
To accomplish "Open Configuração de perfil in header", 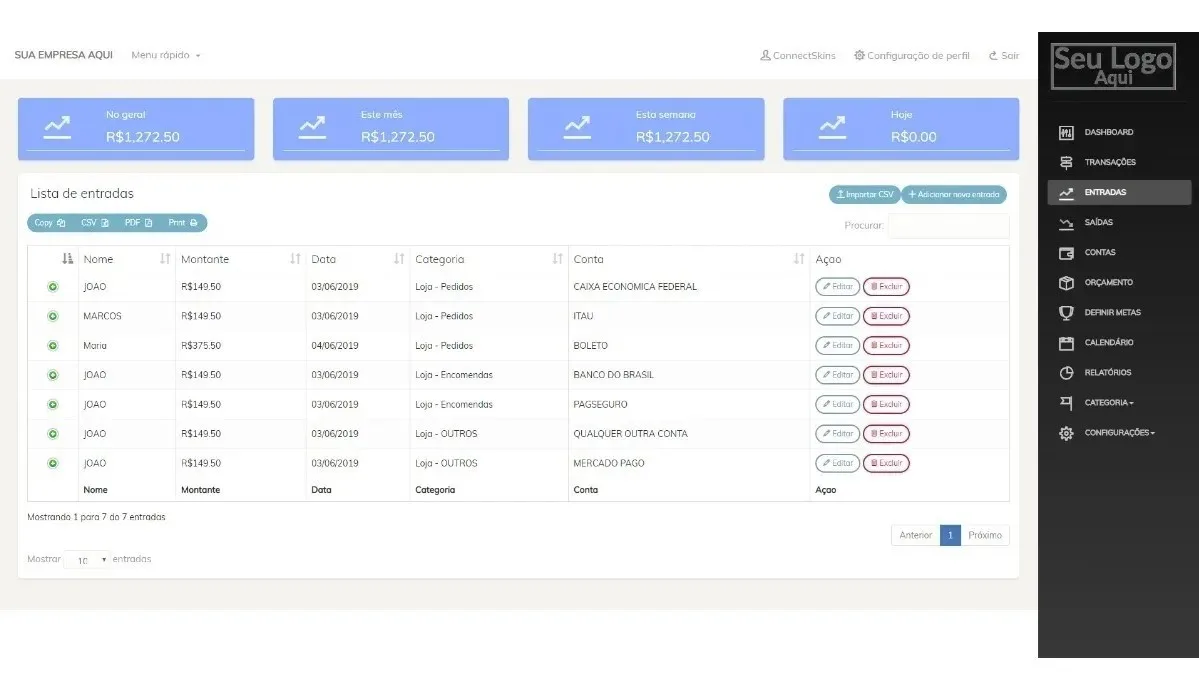I will pyautogui.click(x=911, y=56).
